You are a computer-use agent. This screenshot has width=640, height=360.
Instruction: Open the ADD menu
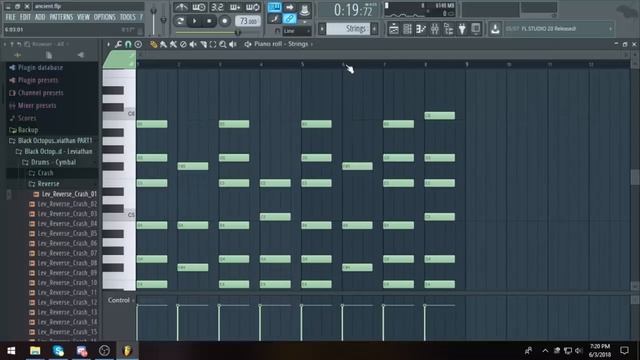pyautogui.click(x=40, y=17)
